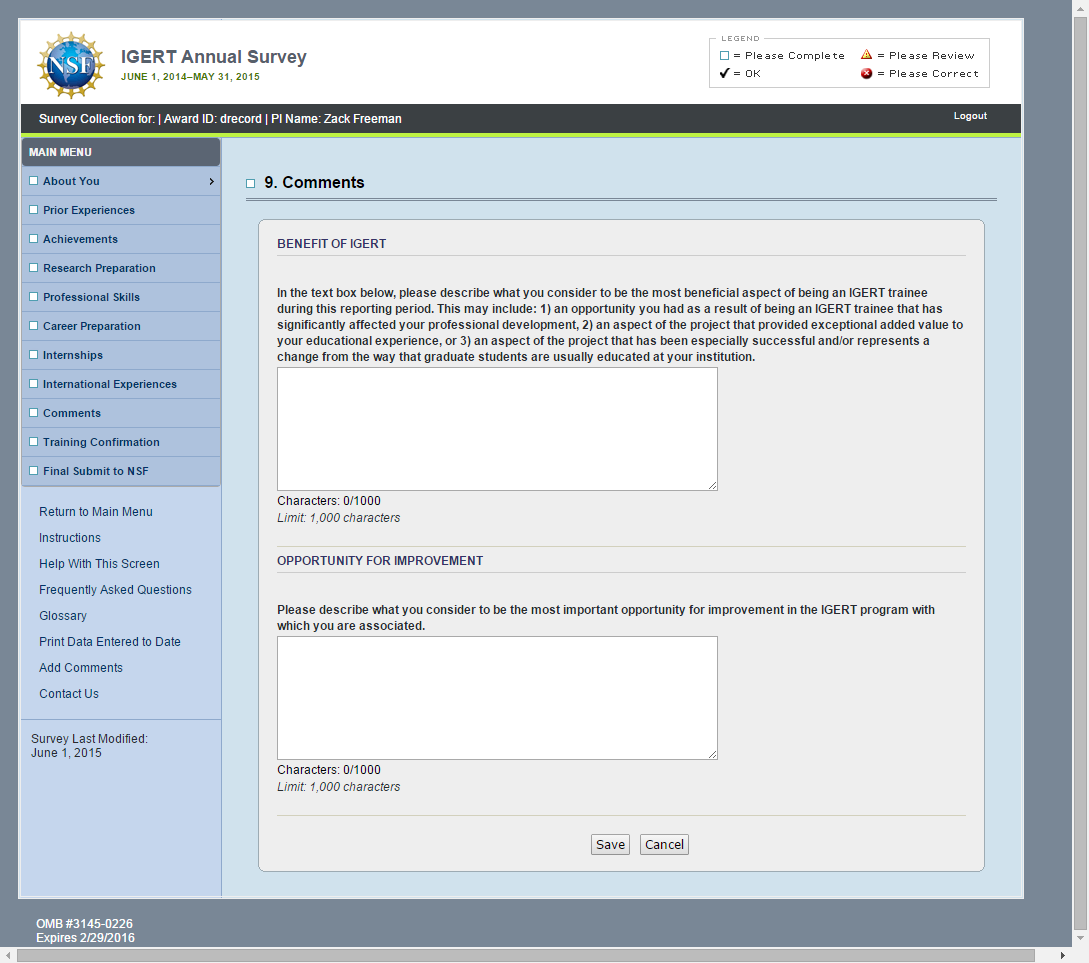Open the Glossary link
This screenshot has height=963, width=1089.
63,616
